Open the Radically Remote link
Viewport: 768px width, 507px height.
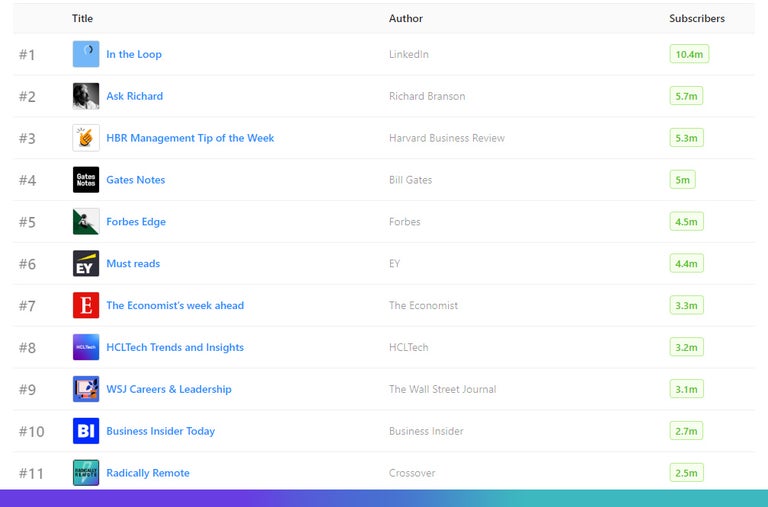tap(148, 473)
